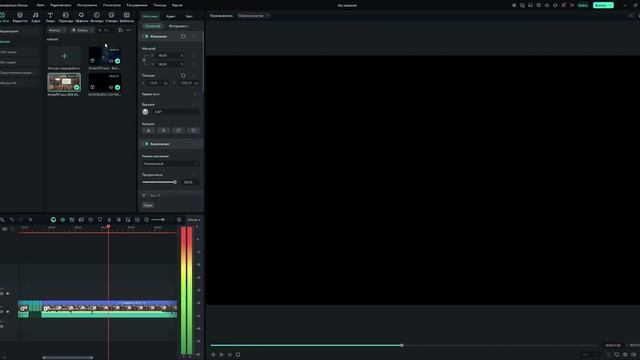Select the selected colorful video thumbnail in media bin

point(64,82)
